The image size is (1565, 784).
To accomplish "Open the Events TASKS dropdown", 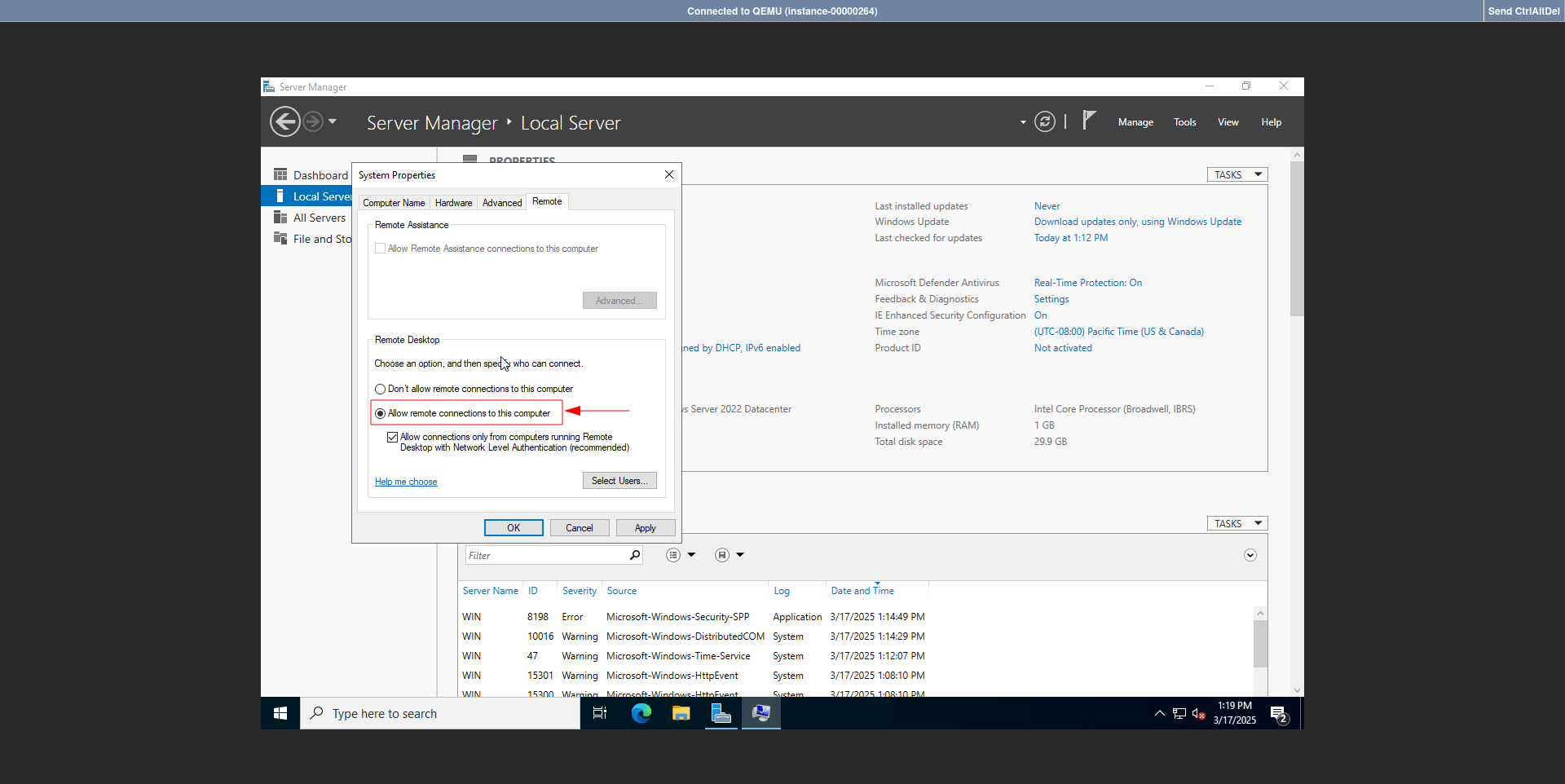I will [x=1237, y=523].
